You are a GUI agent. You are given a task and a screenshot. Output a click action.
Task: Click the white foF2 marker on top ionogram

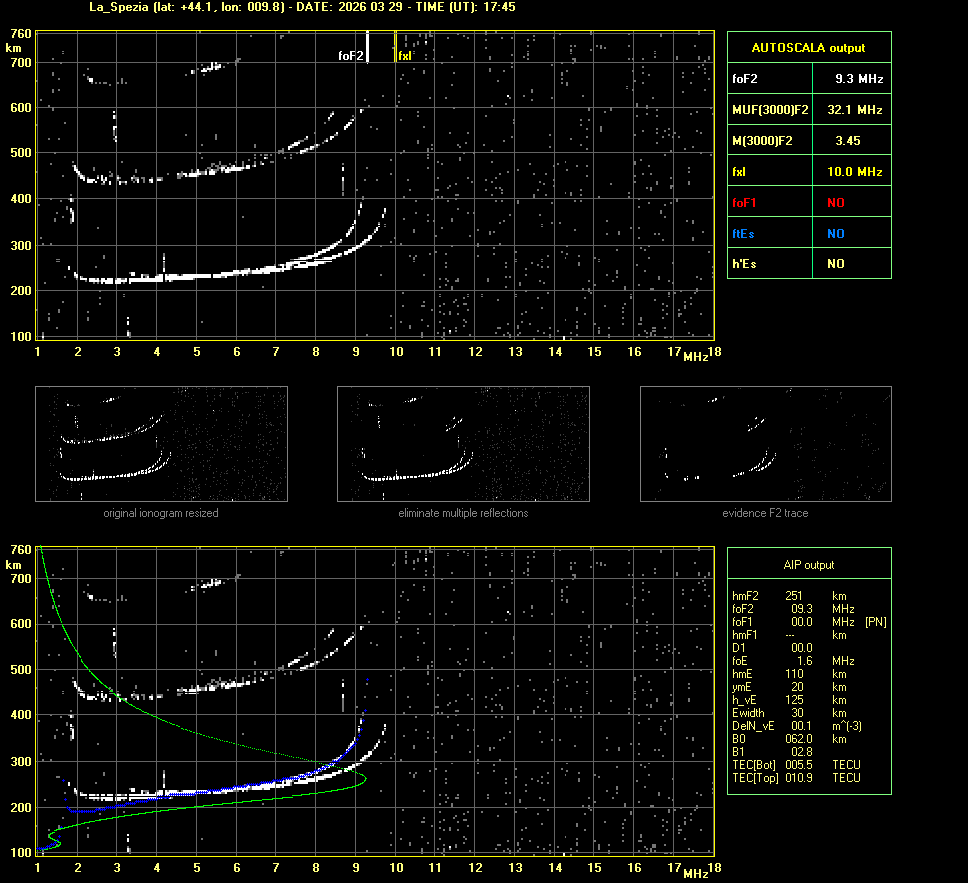[368, 47]
